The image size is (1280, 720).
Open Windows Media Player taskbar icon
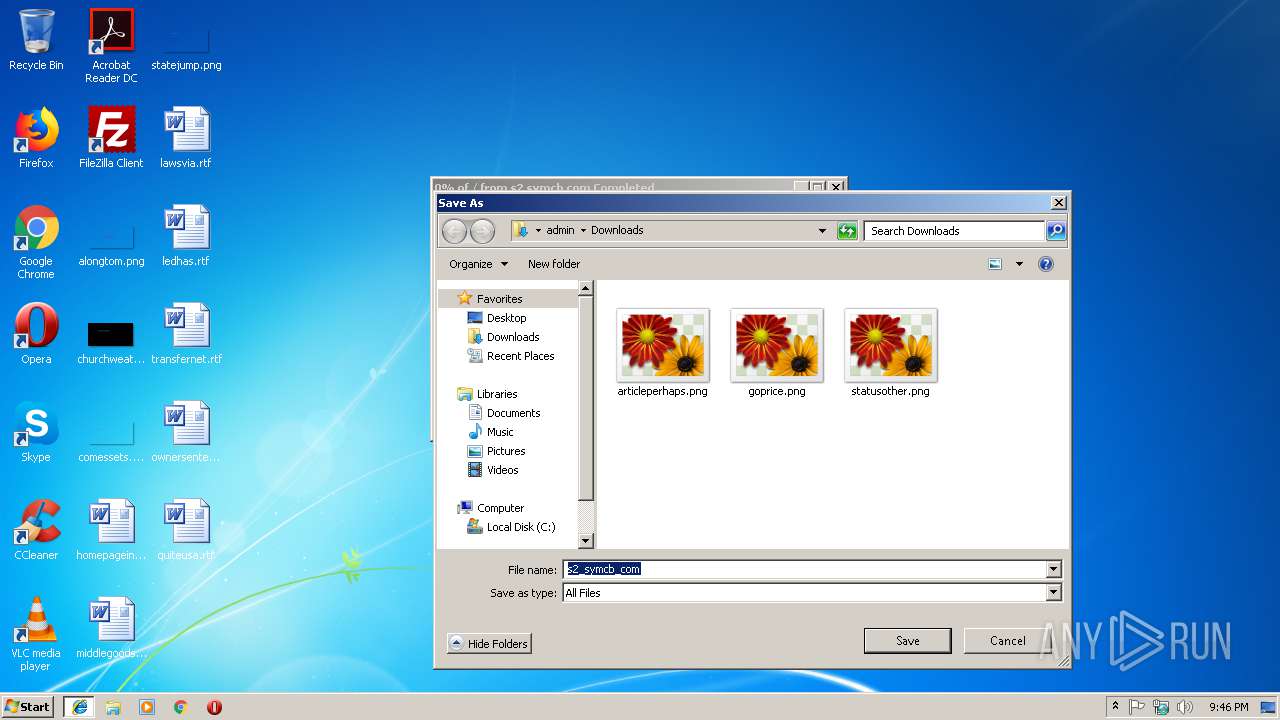tap(147, 707)
